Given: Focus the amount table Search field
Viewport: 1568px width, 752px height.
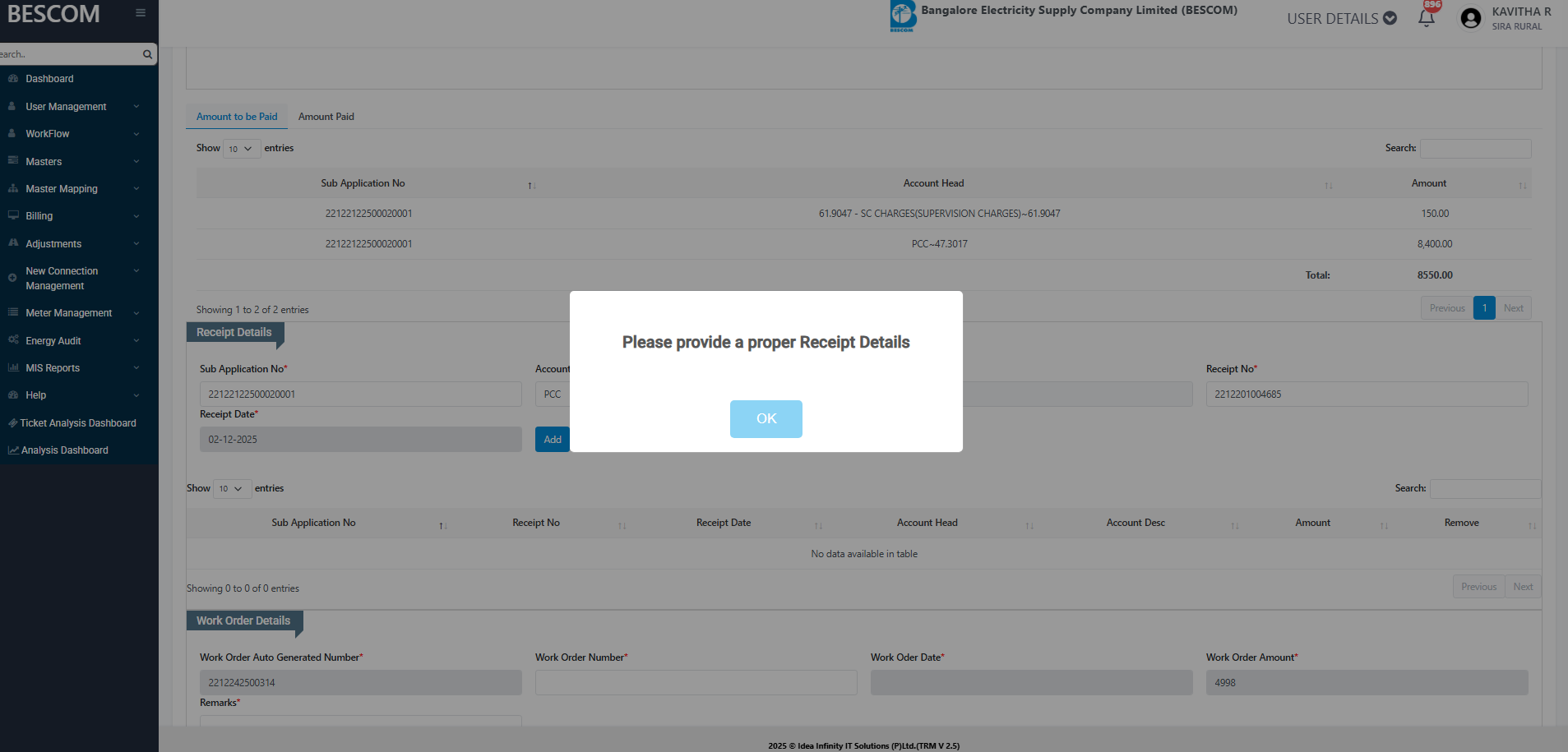Looking at the screenshot, I should point(1475,149).
